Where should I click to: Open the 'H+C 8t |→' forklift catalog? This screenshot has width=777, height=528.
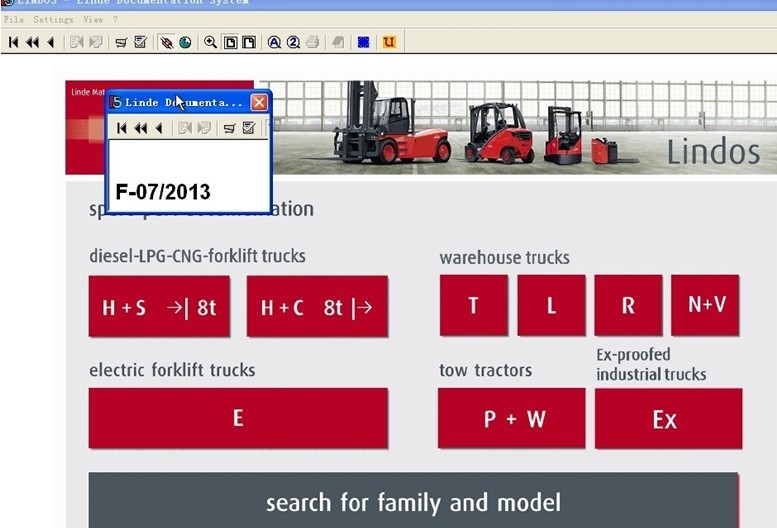317,307
